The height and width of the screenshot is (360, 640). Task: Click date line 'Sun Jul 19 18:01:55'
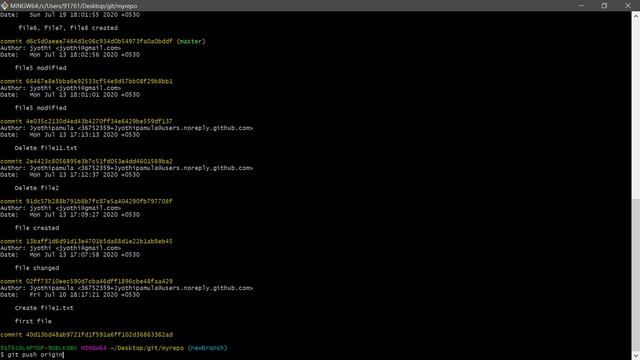point(70,15)
